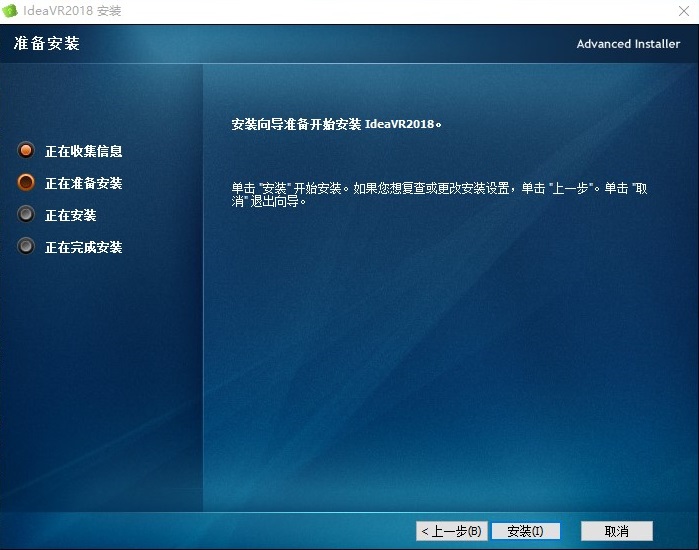Screen dimensions: 699x550
Task: Click the 正在准备安装 step indicator
Action: (26, 182)
